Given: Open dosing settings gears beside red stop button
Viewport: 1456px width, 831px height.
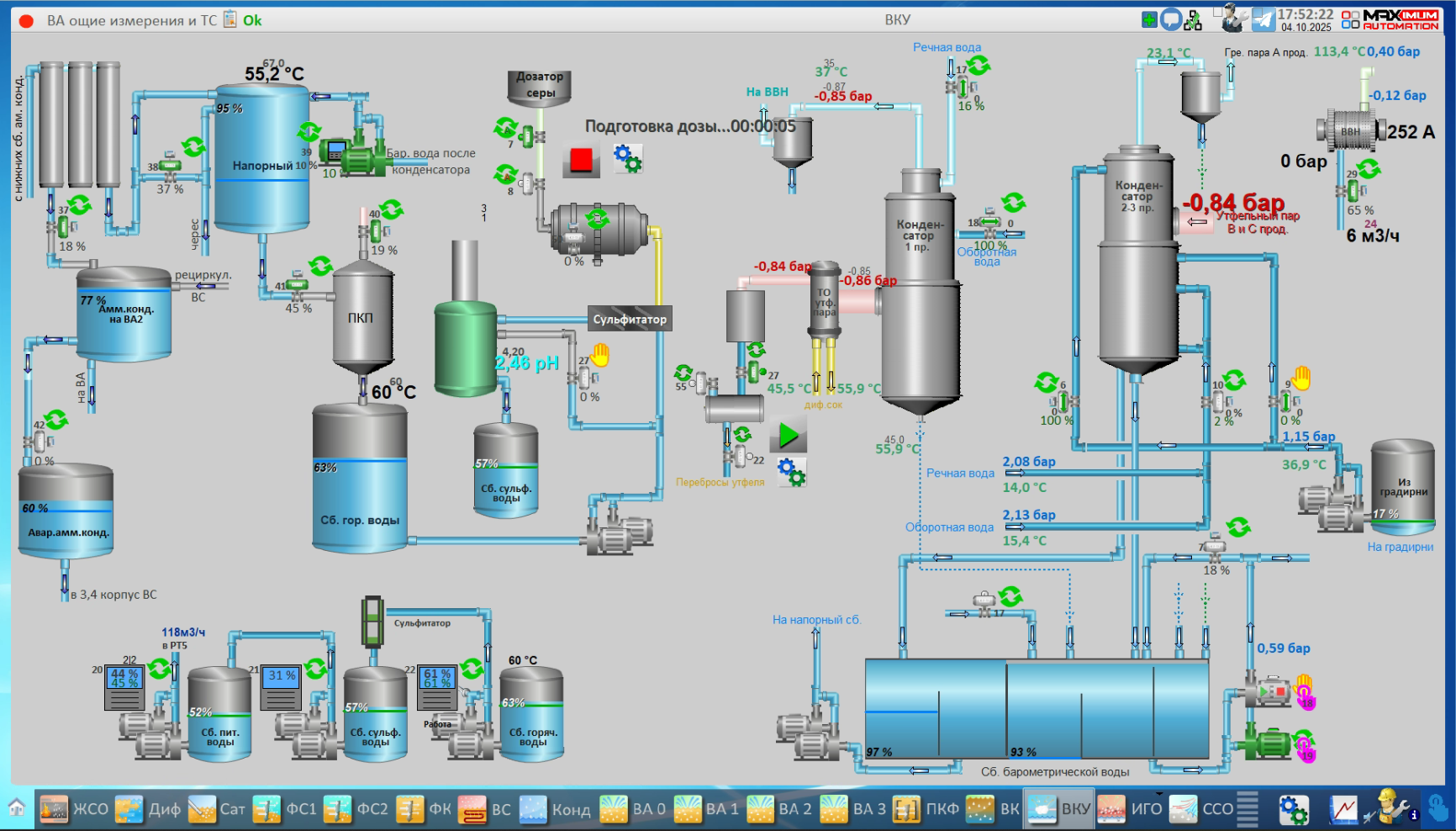Looking at the screenshot, I should click(627, 158).
